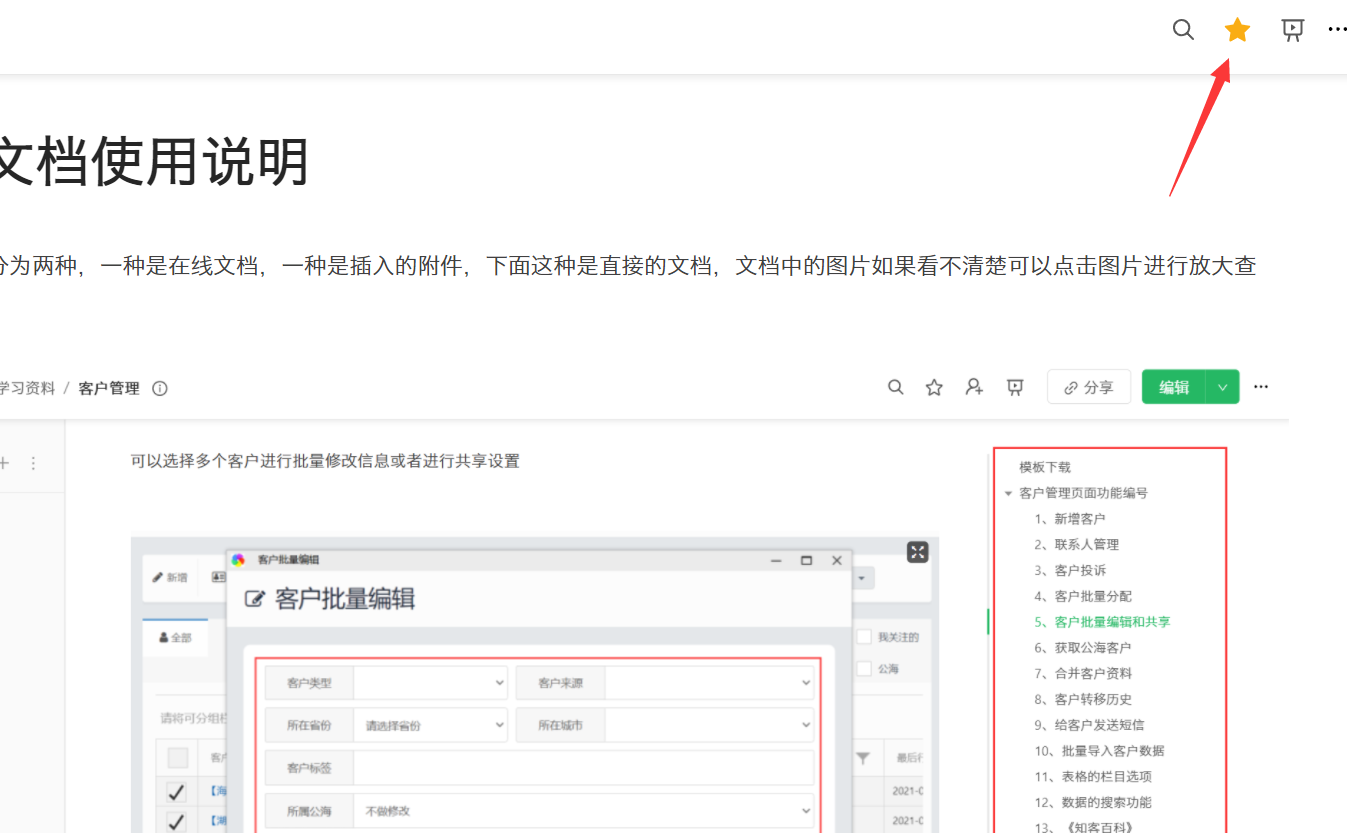The height and width of the screenshot is (833, 1347).
Task: Start presentation mode from the top toolbar
Action: coord(1293,30)
